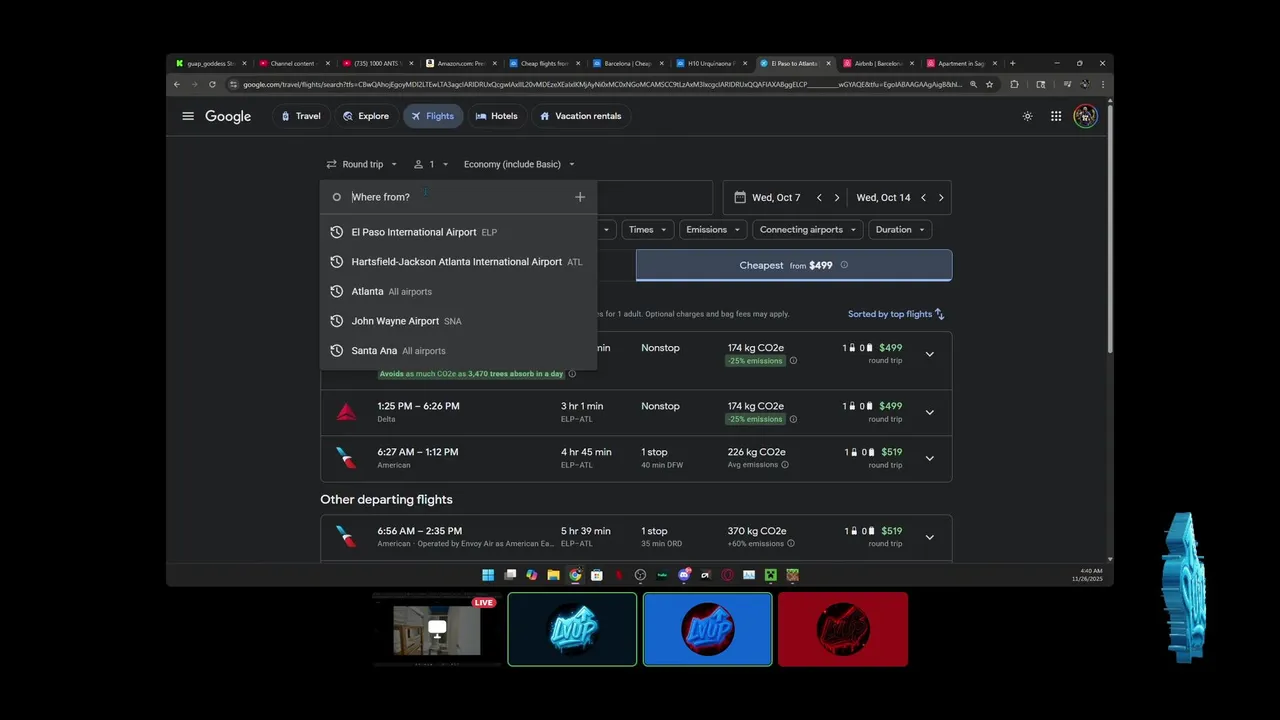Viewport: 1280px width, 720px height.
Task: Show emissions info for 1:25 PM Delta flight
Action: coord(793,419)
